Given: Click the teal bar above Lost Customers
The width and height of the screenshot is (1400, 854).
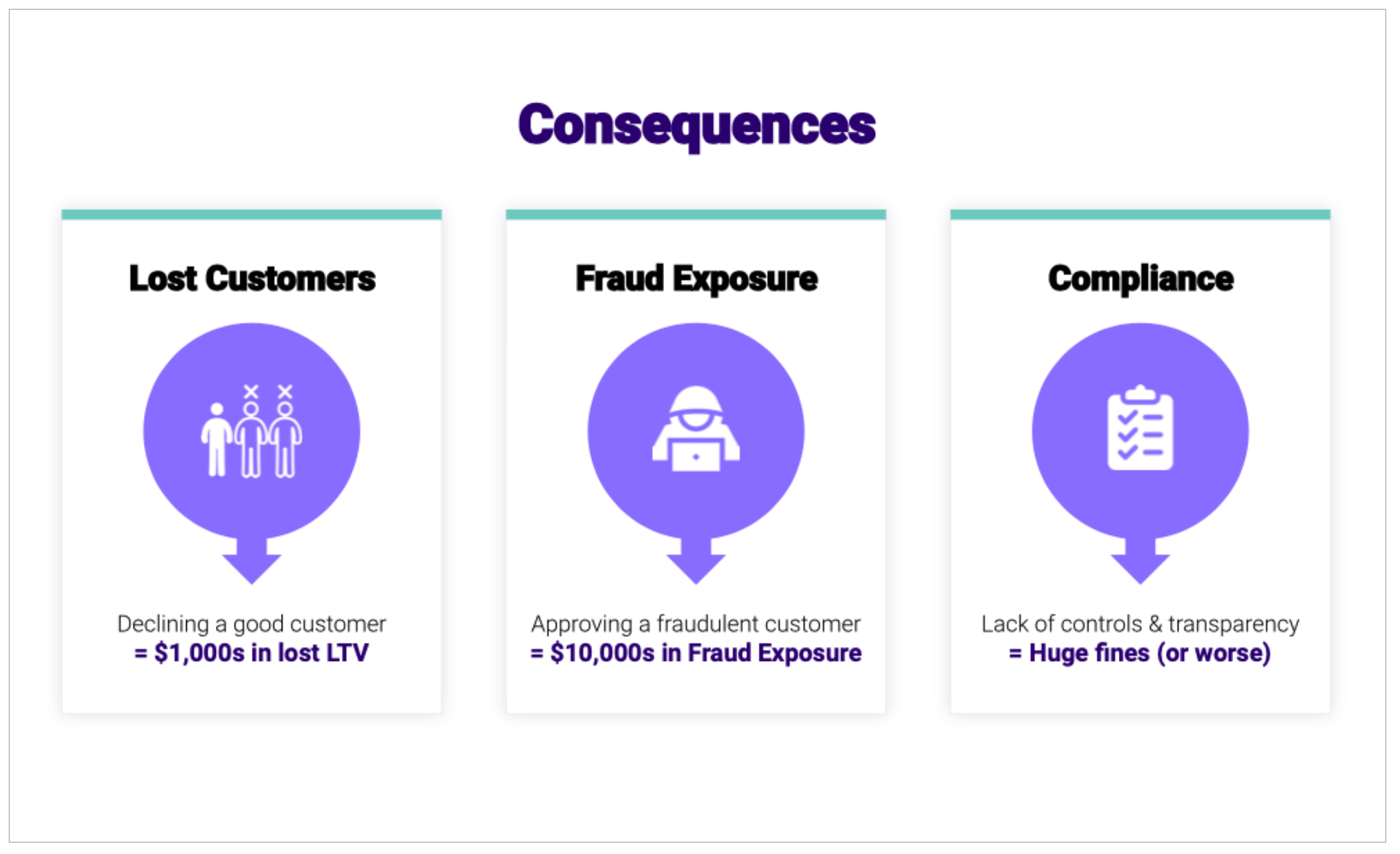Looking at the screenshot, I should pyautogui.click(x=251, y=215).
